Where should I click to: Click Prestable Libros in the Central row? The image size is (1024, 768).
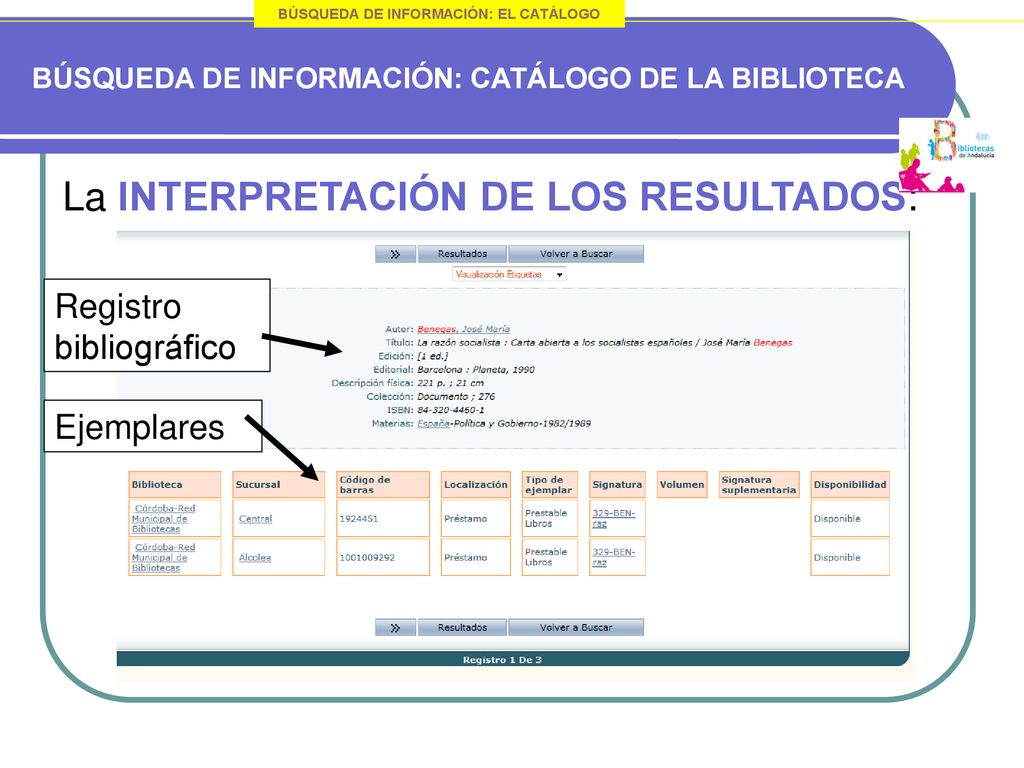click(x=550, y=519)
